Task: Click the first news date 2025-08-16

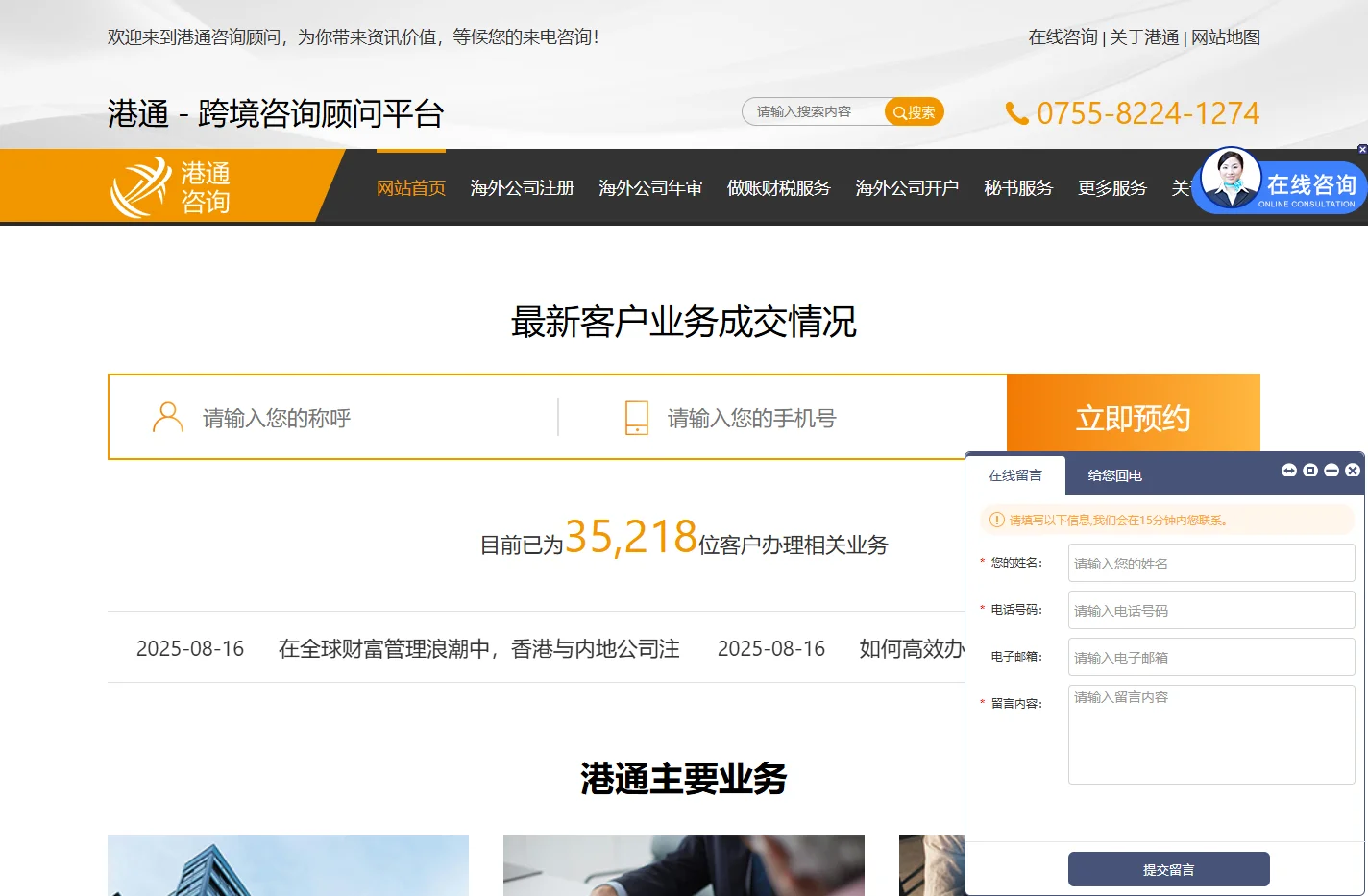Action: (190, 649)
